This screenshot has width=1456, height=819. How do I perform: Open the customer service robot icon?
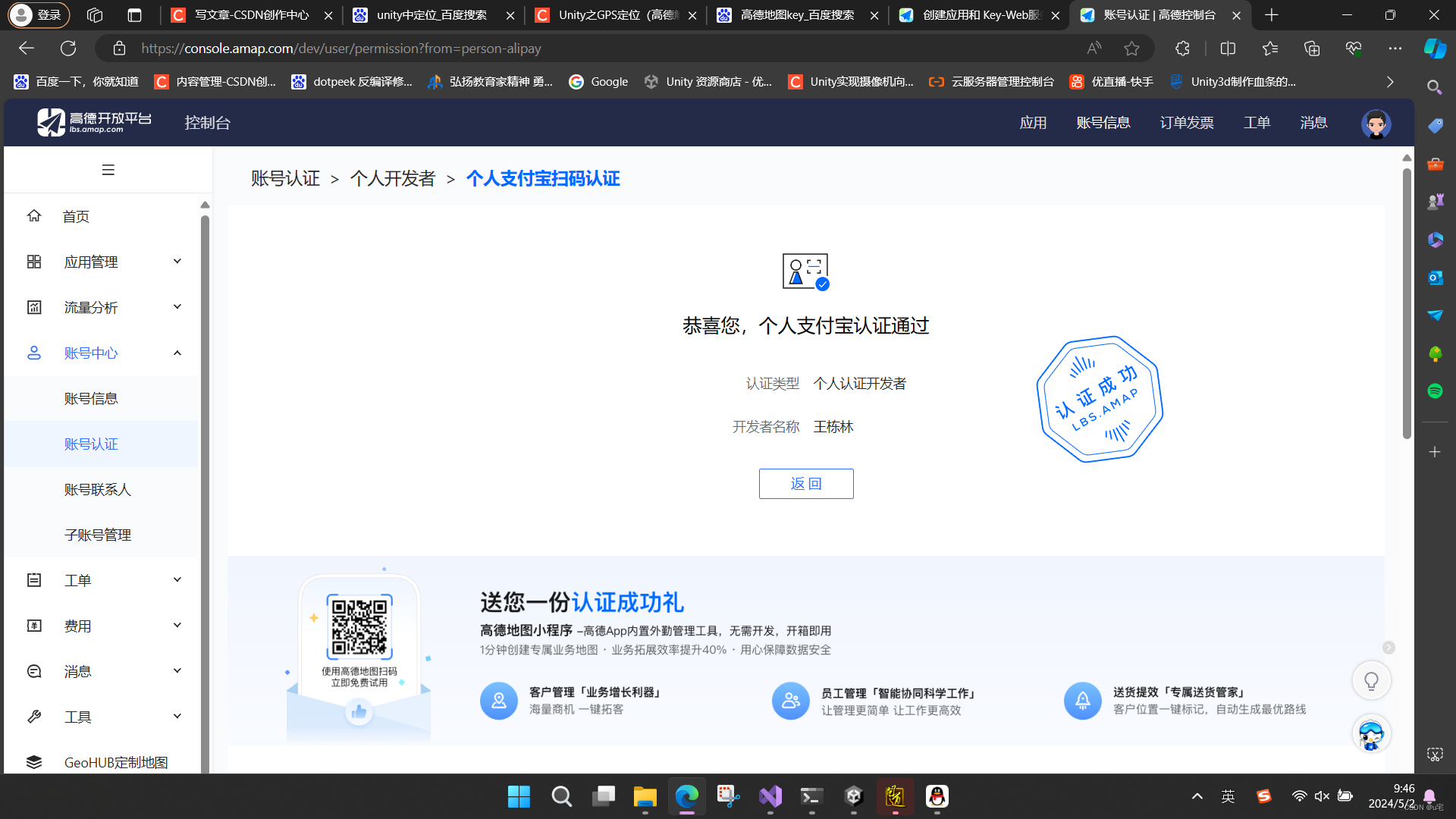[x=1371, y=734]
